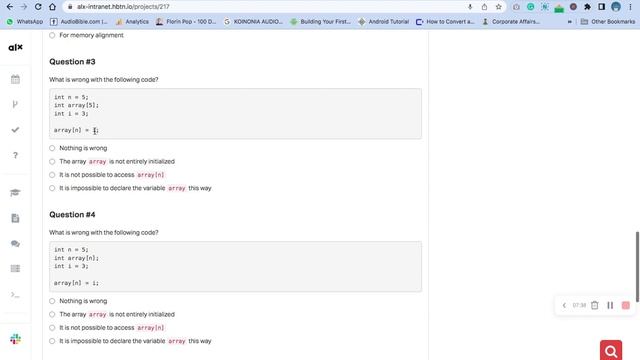Select 'array is not entirely initialized' for Question #4
This screenshot has height=360, width=640.
[x=52, y=314]
